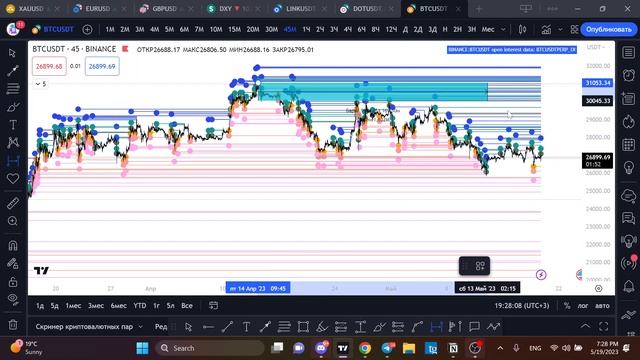This screenshot has height=360, width=640.
Task: Switch to the DOTUSDT tab
Action: coord(366,9)
